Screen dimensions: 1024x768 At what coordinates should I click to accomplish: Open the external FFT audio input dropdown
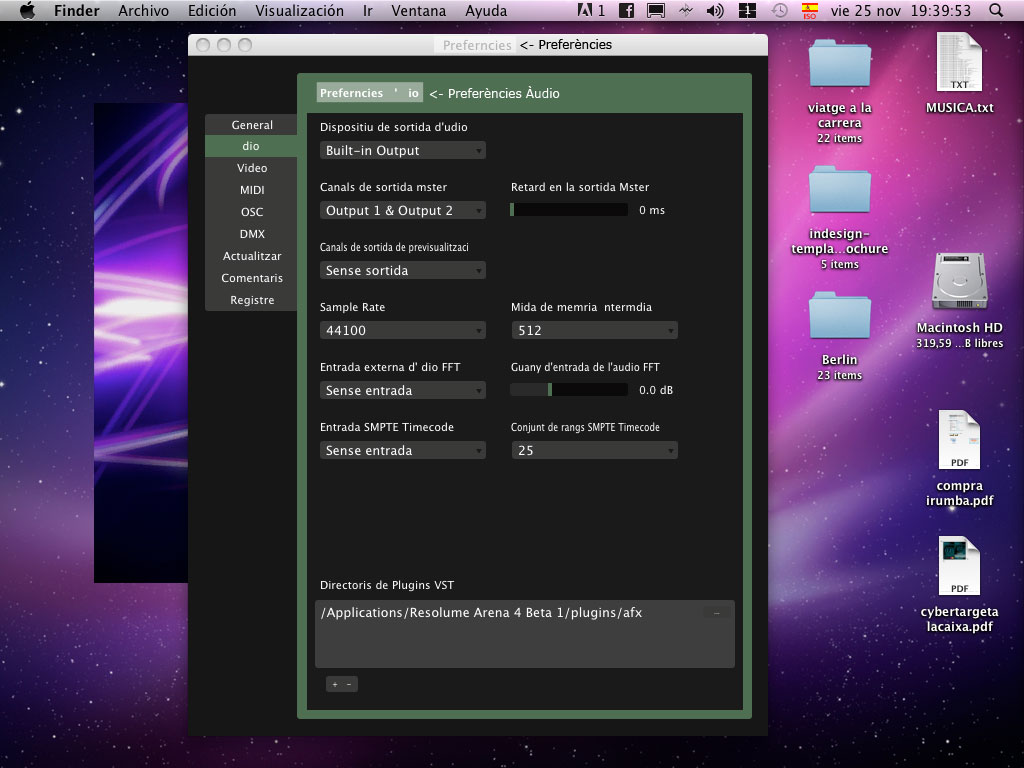(402, 391)
